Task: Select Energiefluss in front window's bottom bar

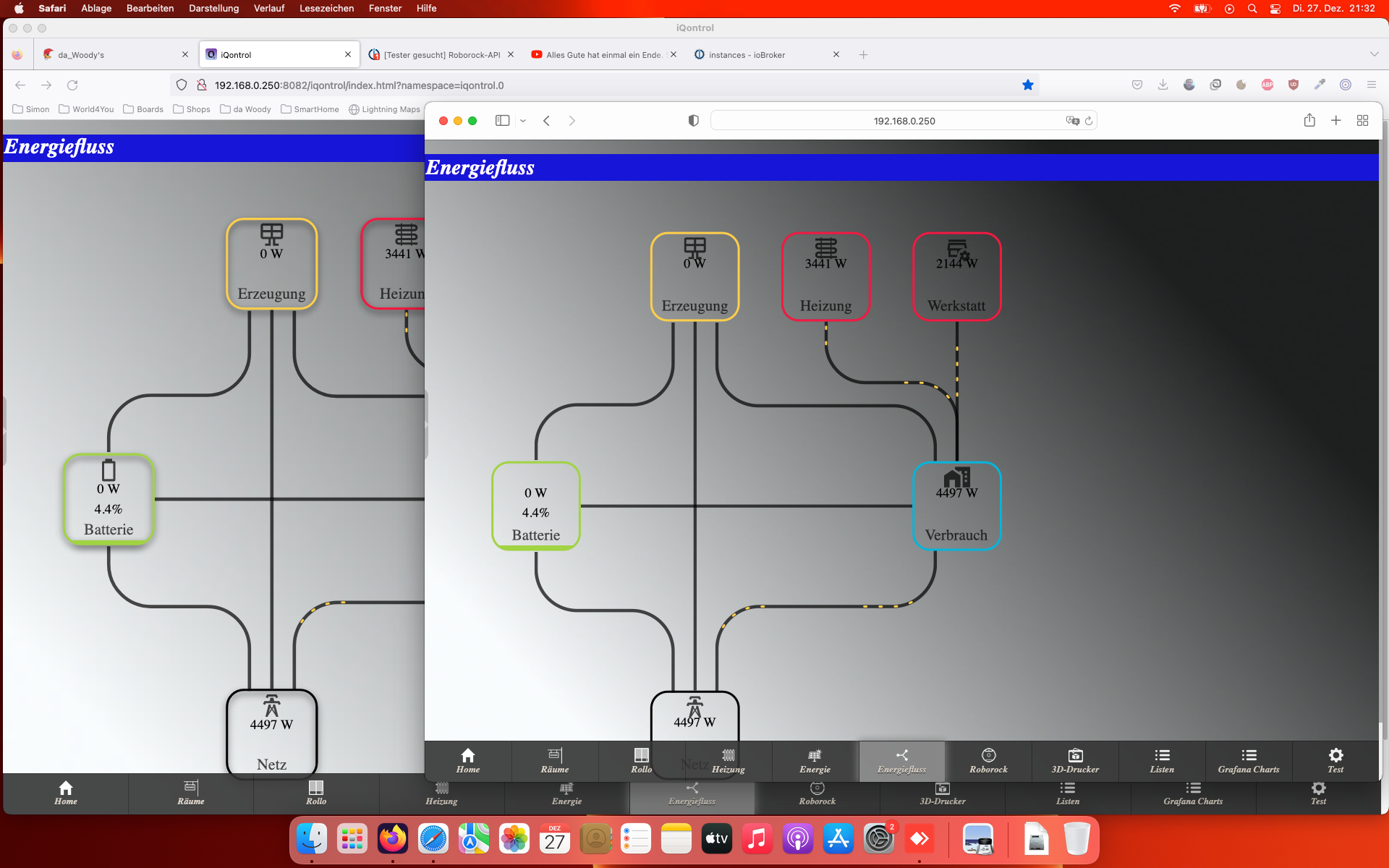Action: [902, 761]
